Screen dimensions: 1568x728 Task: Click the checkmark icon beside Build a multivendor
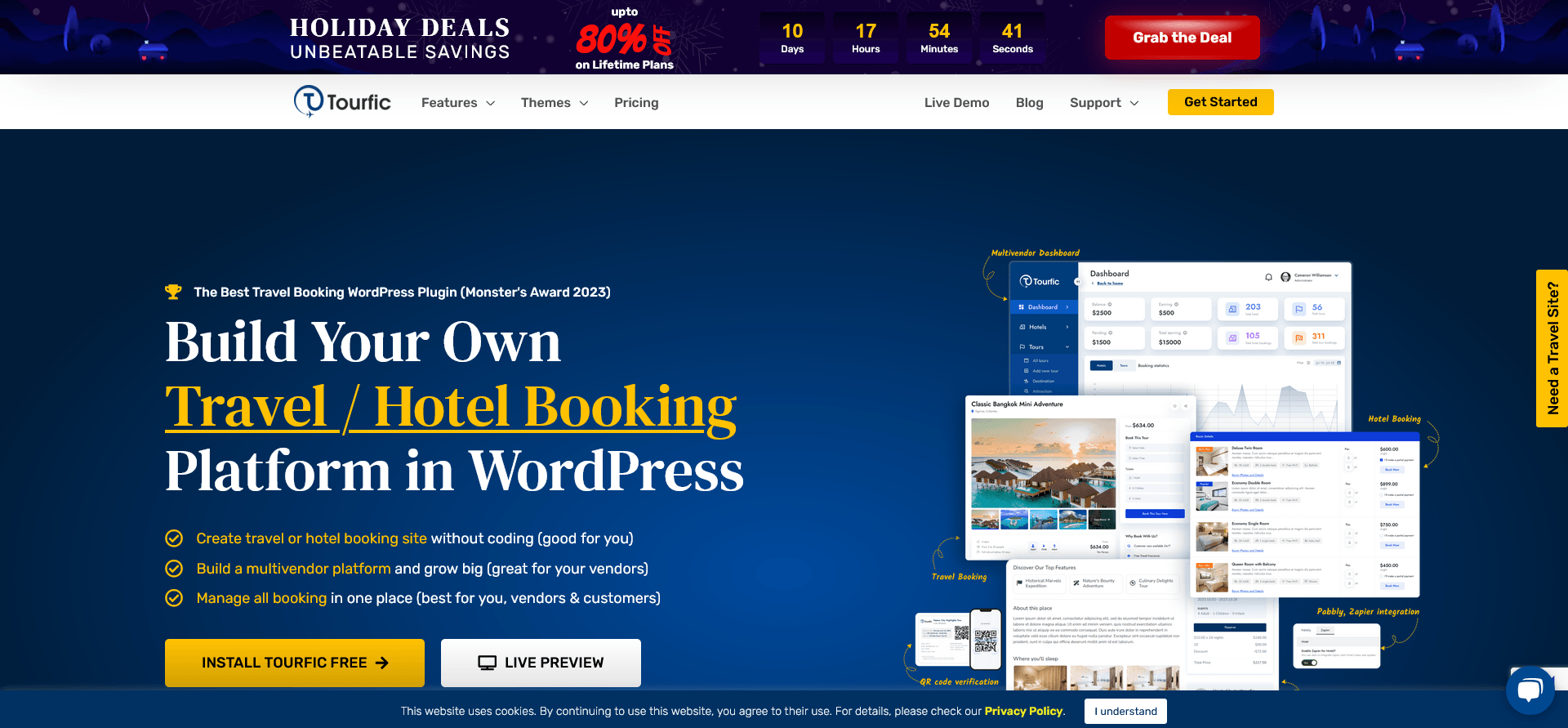[x=174, y=568]
